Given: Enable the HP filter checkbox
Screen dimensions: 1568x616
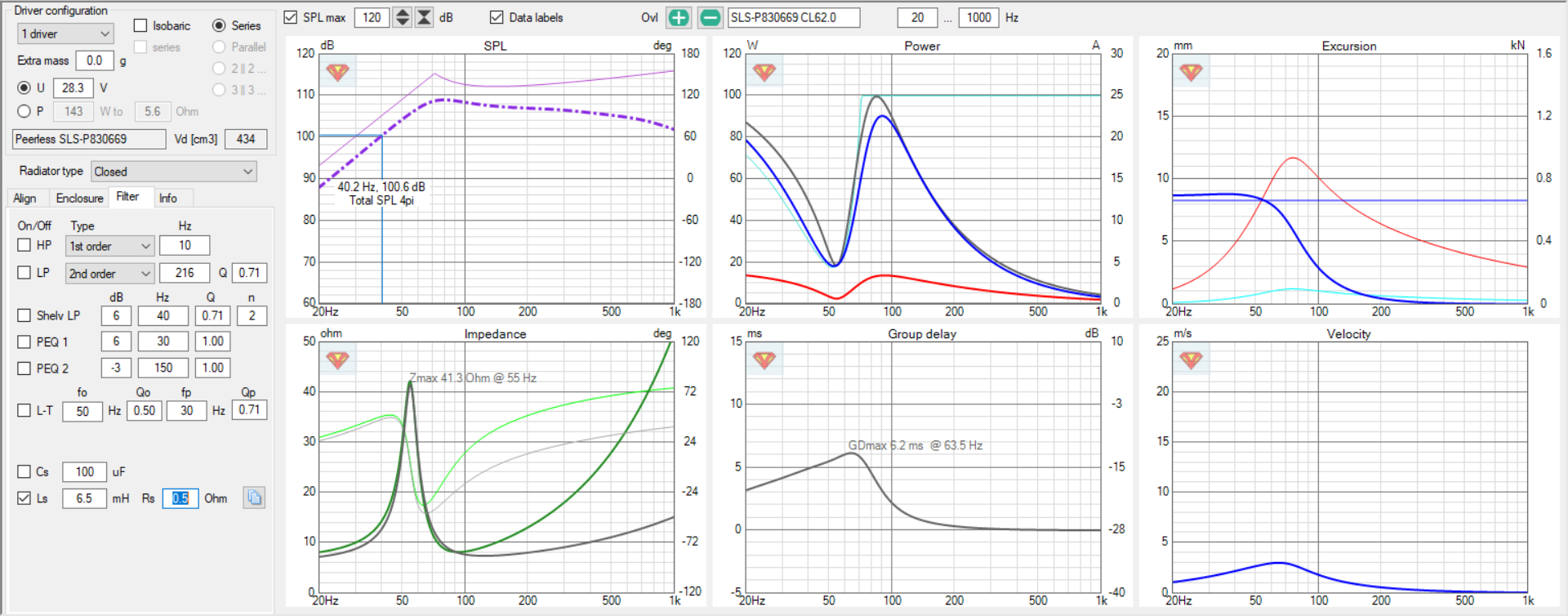Looking at the screenshot, I should pos(24,245).
